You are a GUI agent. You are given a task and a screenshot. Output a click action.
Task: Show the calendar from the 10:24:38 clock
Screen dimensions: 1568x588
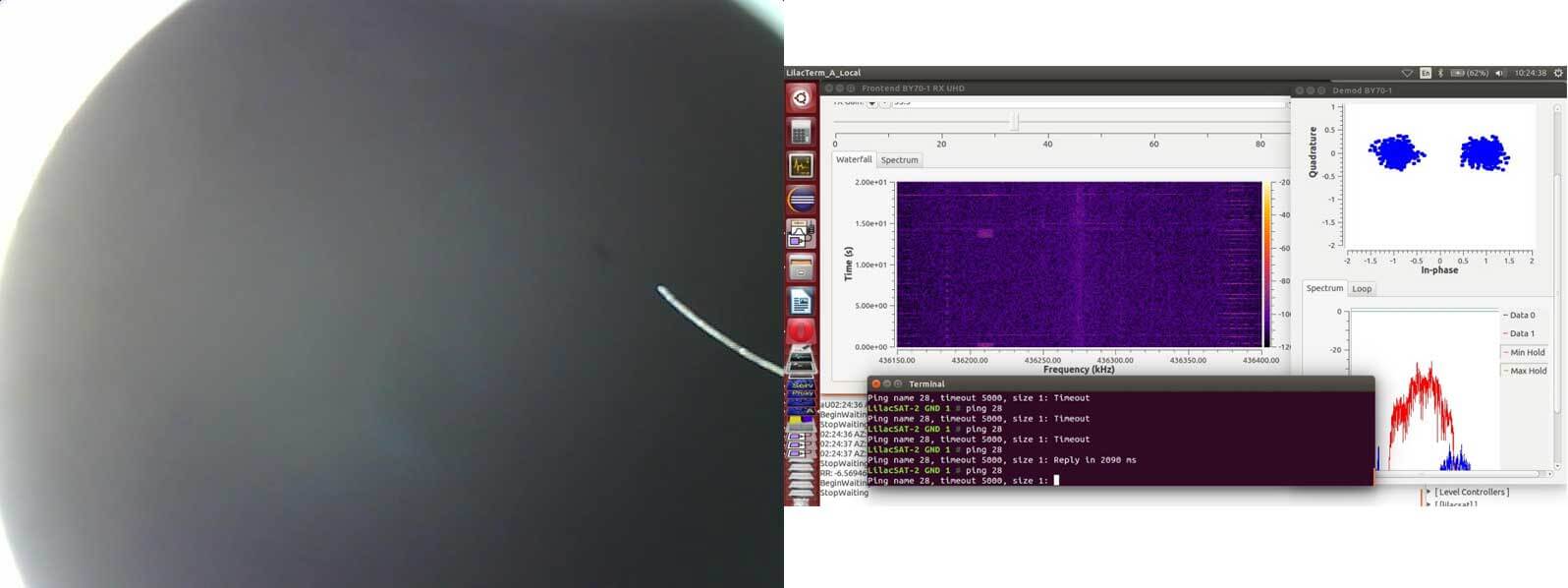point(1530,73)
